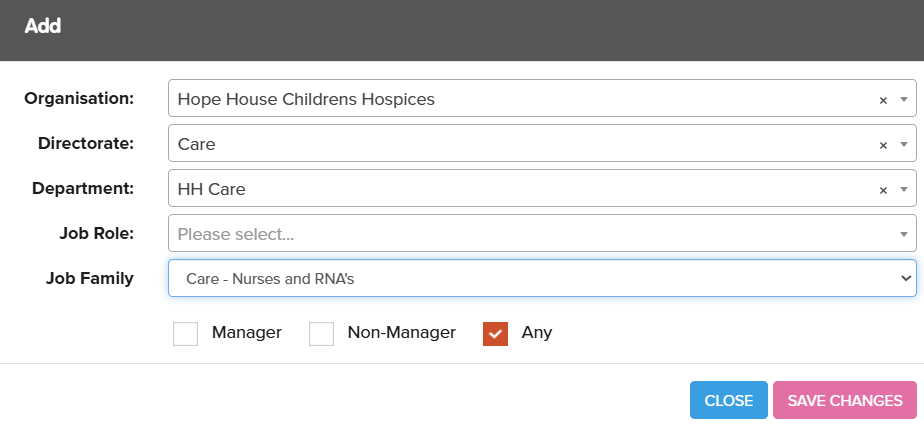Clear the Organisation selection with the x icon
The width and height of the screenshot is (924, 428).
(883, 100)
